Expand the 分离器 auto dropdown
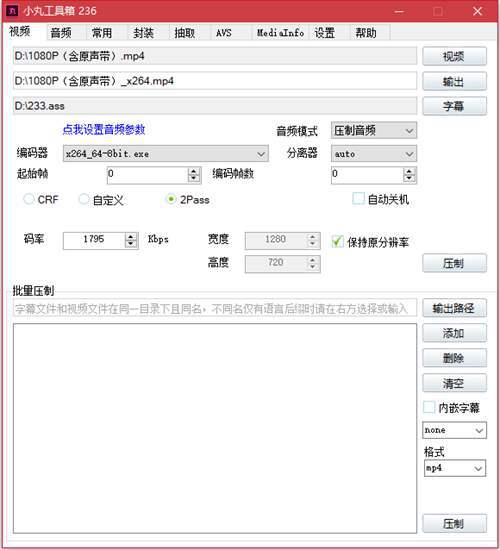This screenshot has width=500, height=550. coord(374,154)
